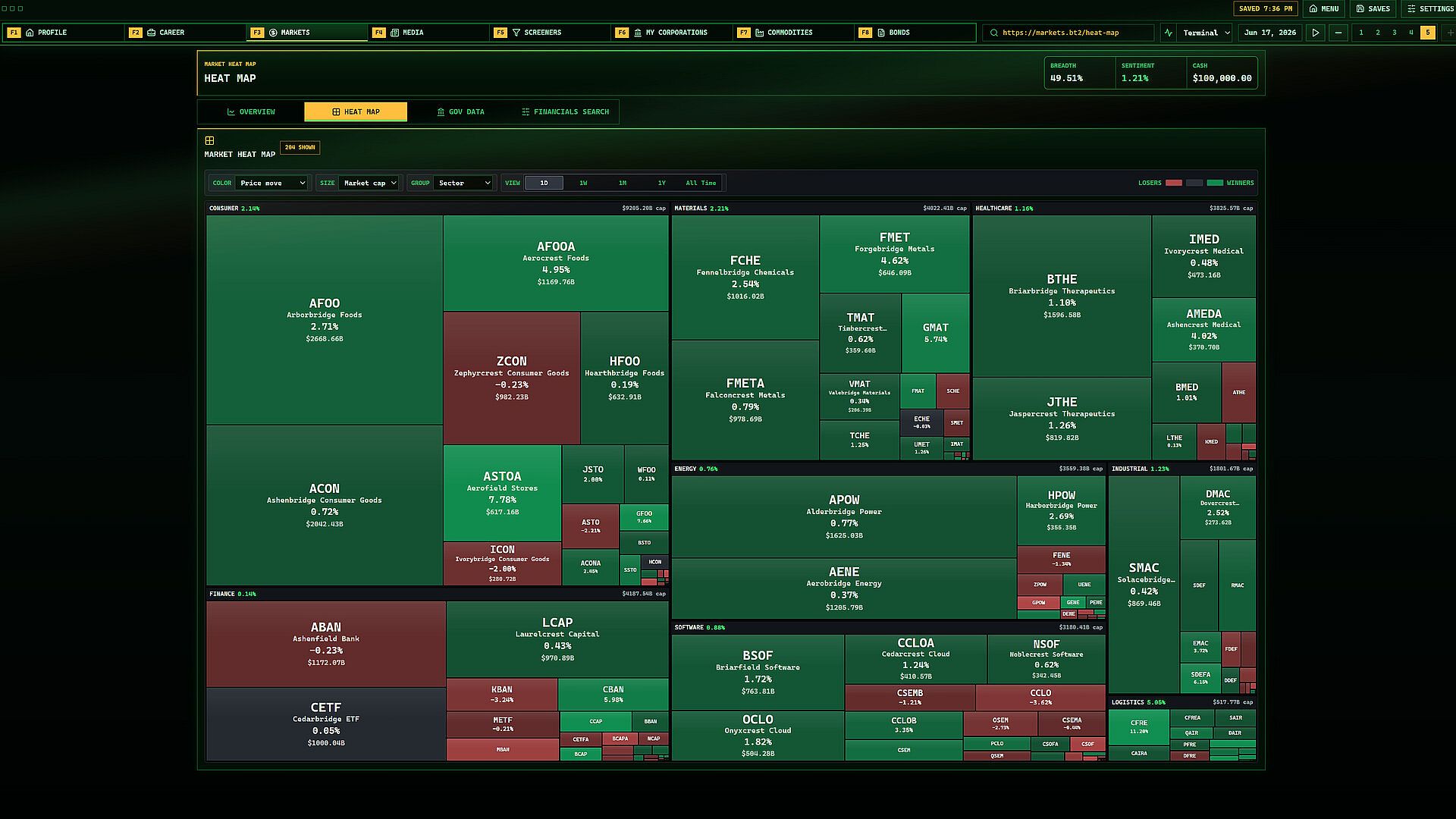Open the Settings button

tap(1430, 9)
